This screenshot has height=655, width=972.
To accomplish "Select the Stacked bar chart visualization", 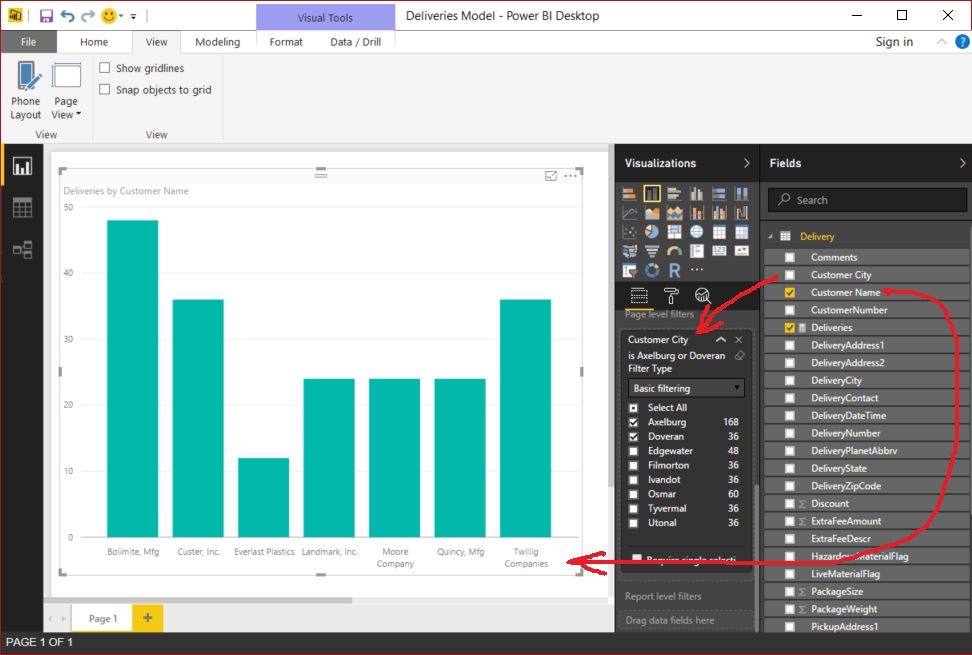I will [x=629, y=194].
